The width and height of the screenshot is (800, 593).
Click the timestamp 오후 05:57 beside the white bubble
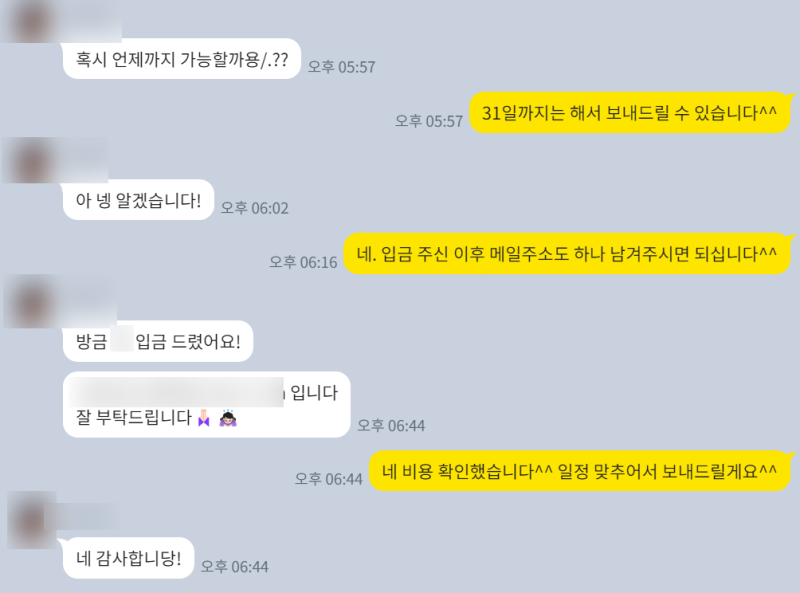(341, 67)
